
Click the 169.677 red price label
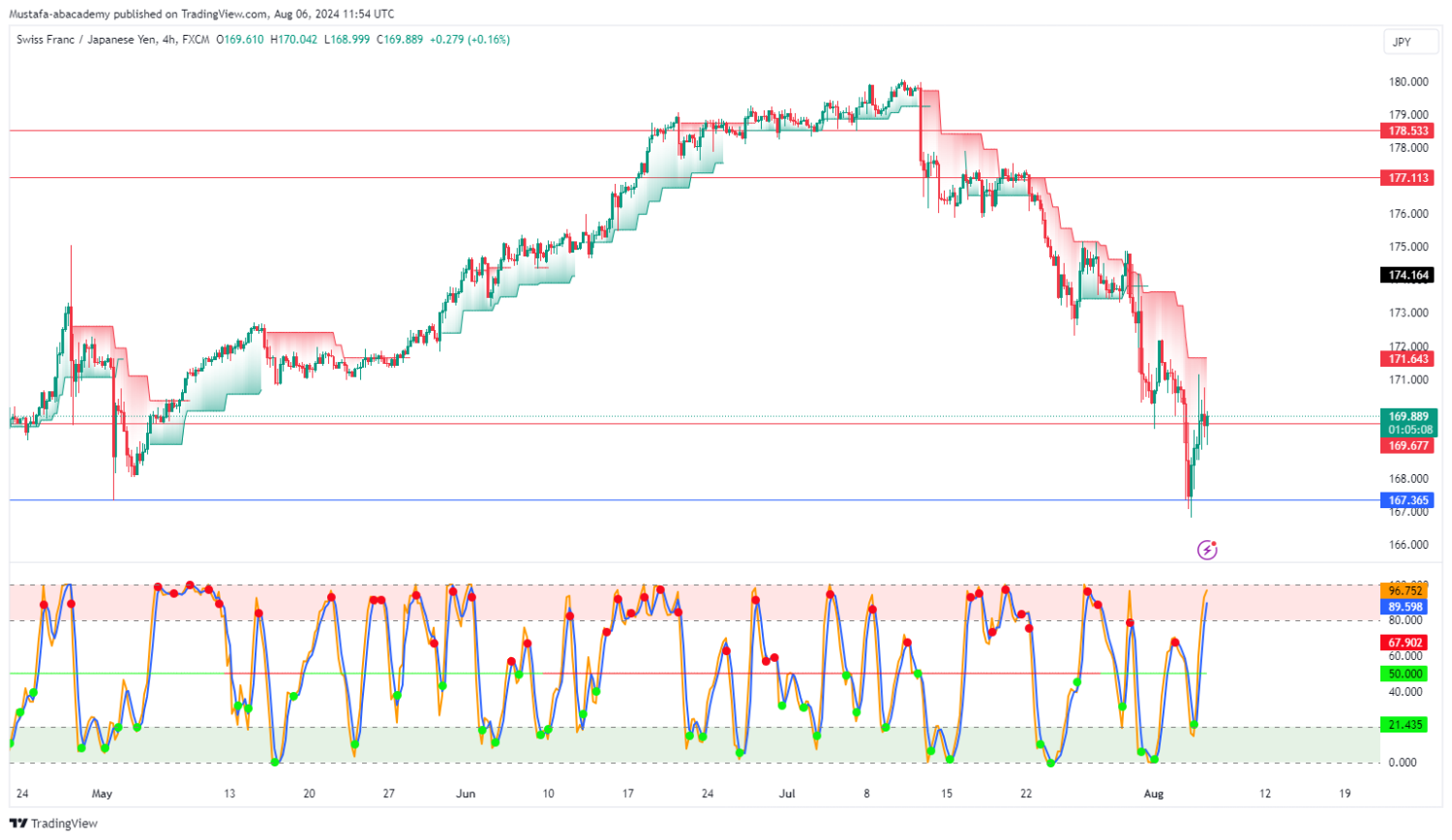(x=1408, y=446)
